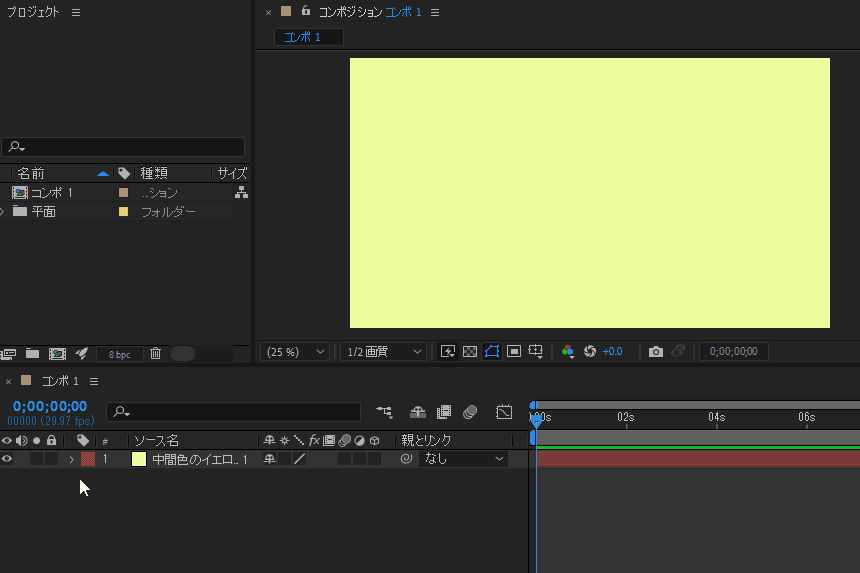Sort by the 名前 column header
This screenshot has height=573, width=860.
point(31,173)
